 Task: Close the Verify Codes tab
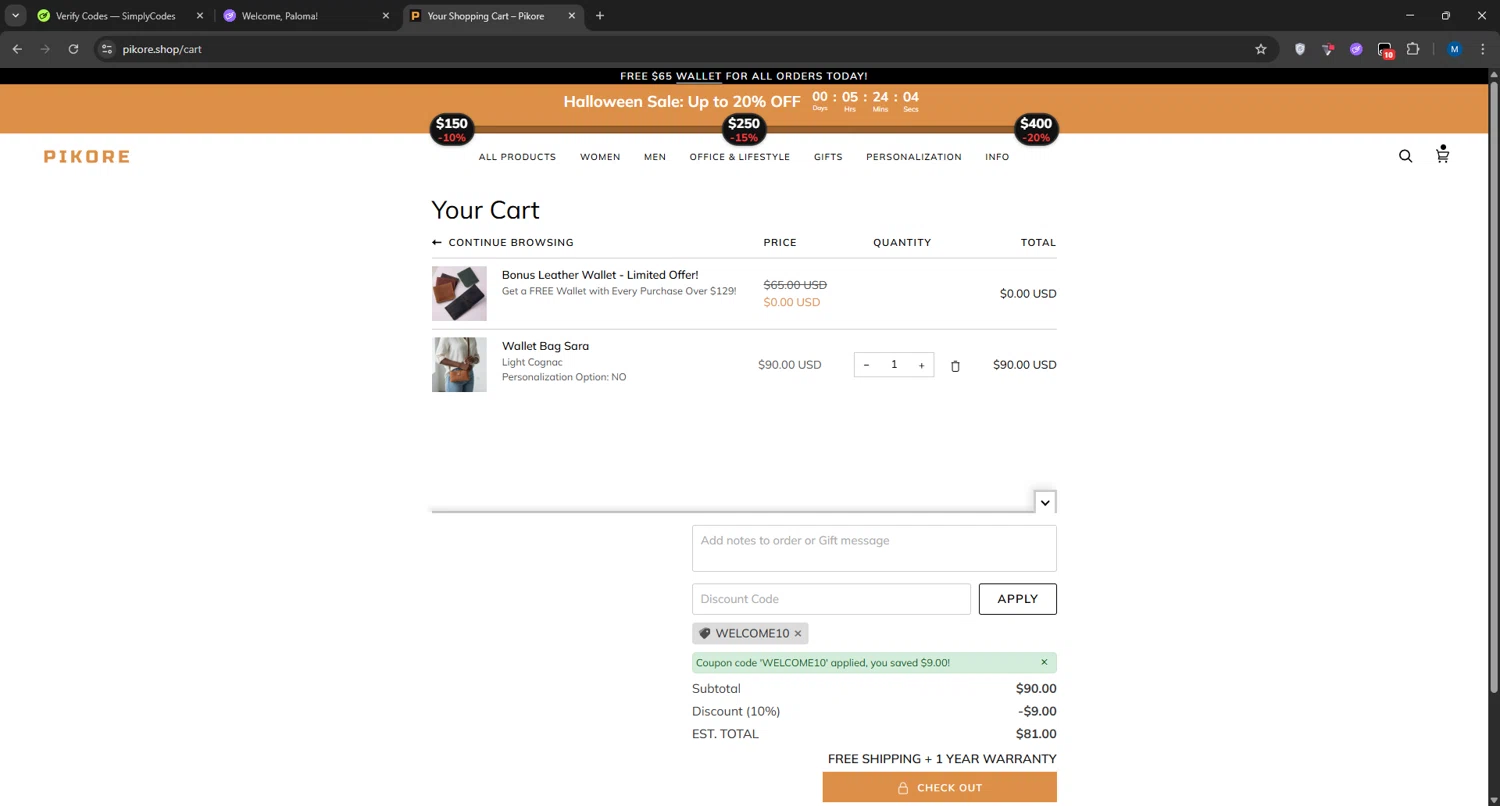coord(200,16)
